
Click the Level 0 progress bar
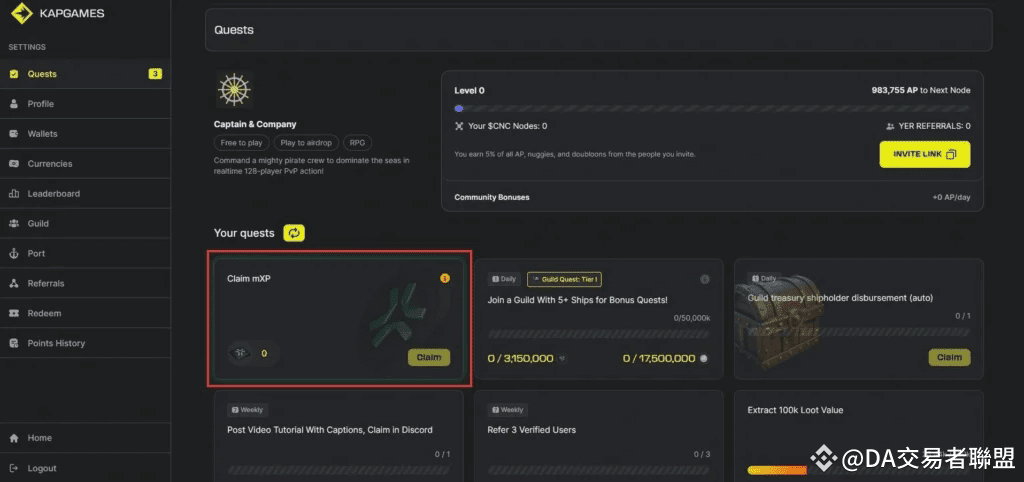712,108
